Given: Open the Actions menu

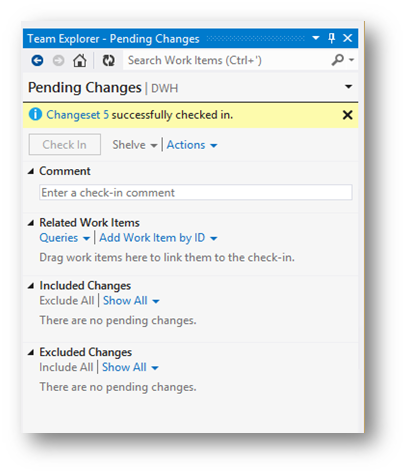Looking at the screenshot, I should 192,145.
